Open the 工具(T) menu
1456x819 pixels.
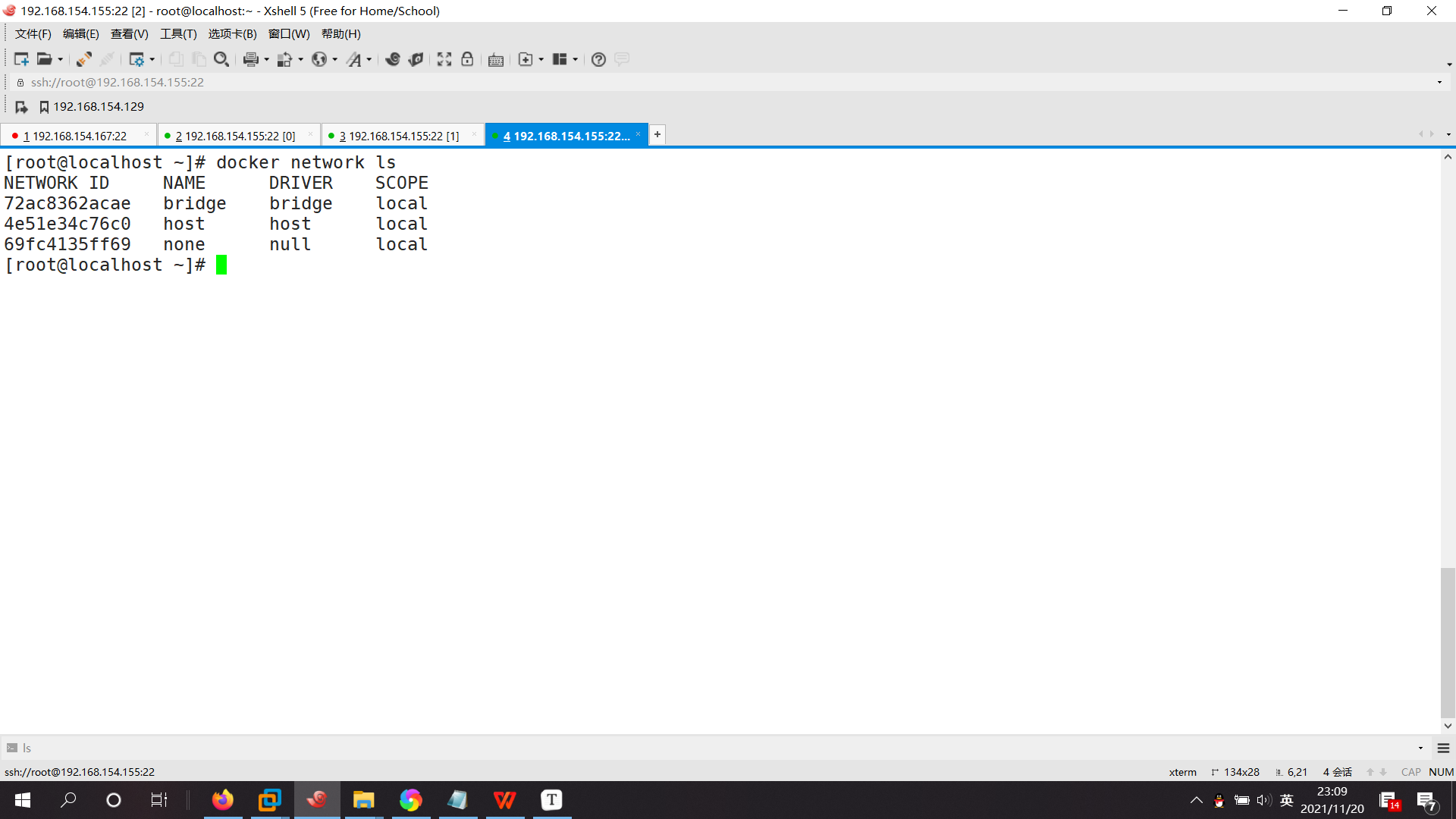click(178, 34)
